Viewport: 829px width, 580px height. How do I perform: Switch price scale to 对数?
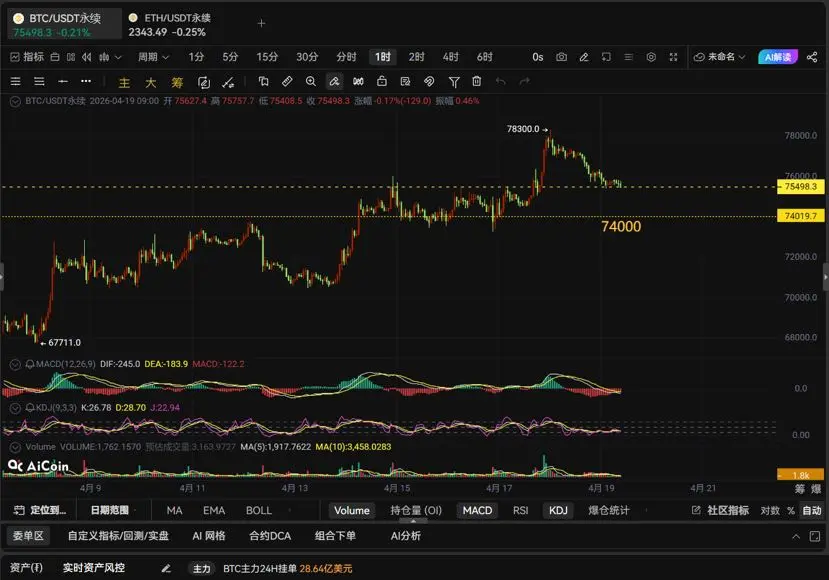pos(770,510)
